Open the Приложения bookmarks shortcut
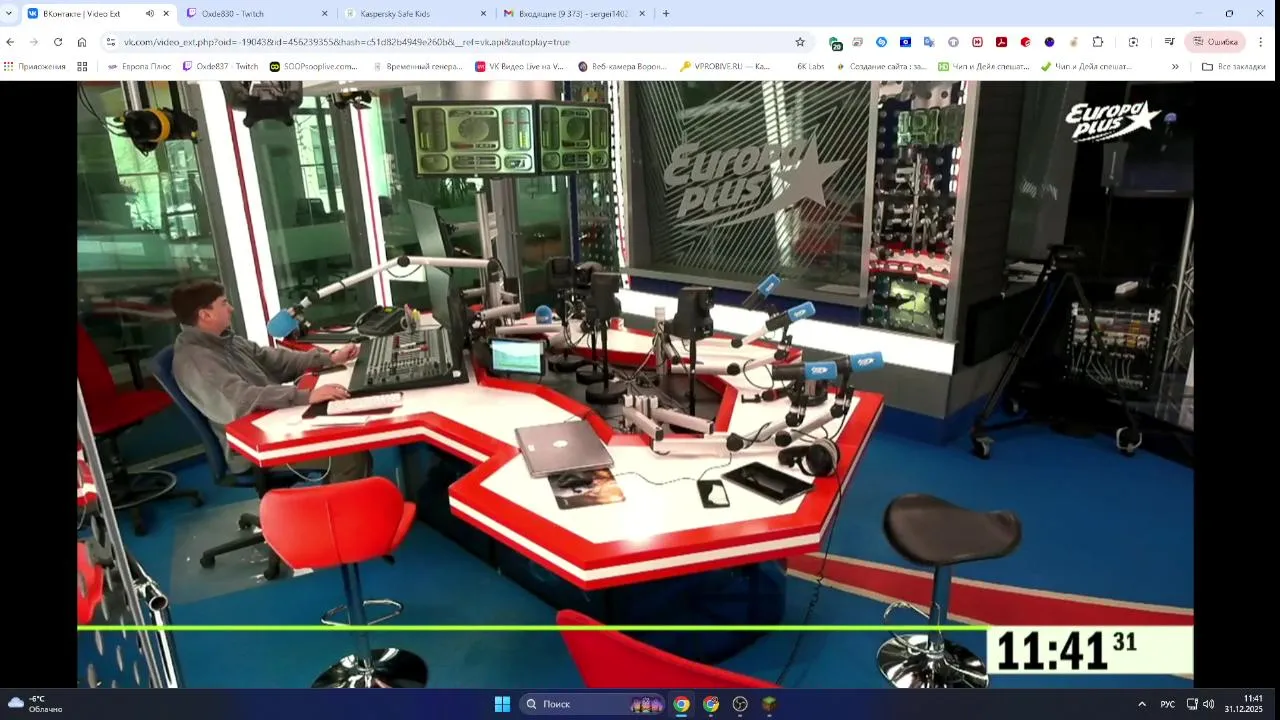1280x720 pixels. click(35, 66)
